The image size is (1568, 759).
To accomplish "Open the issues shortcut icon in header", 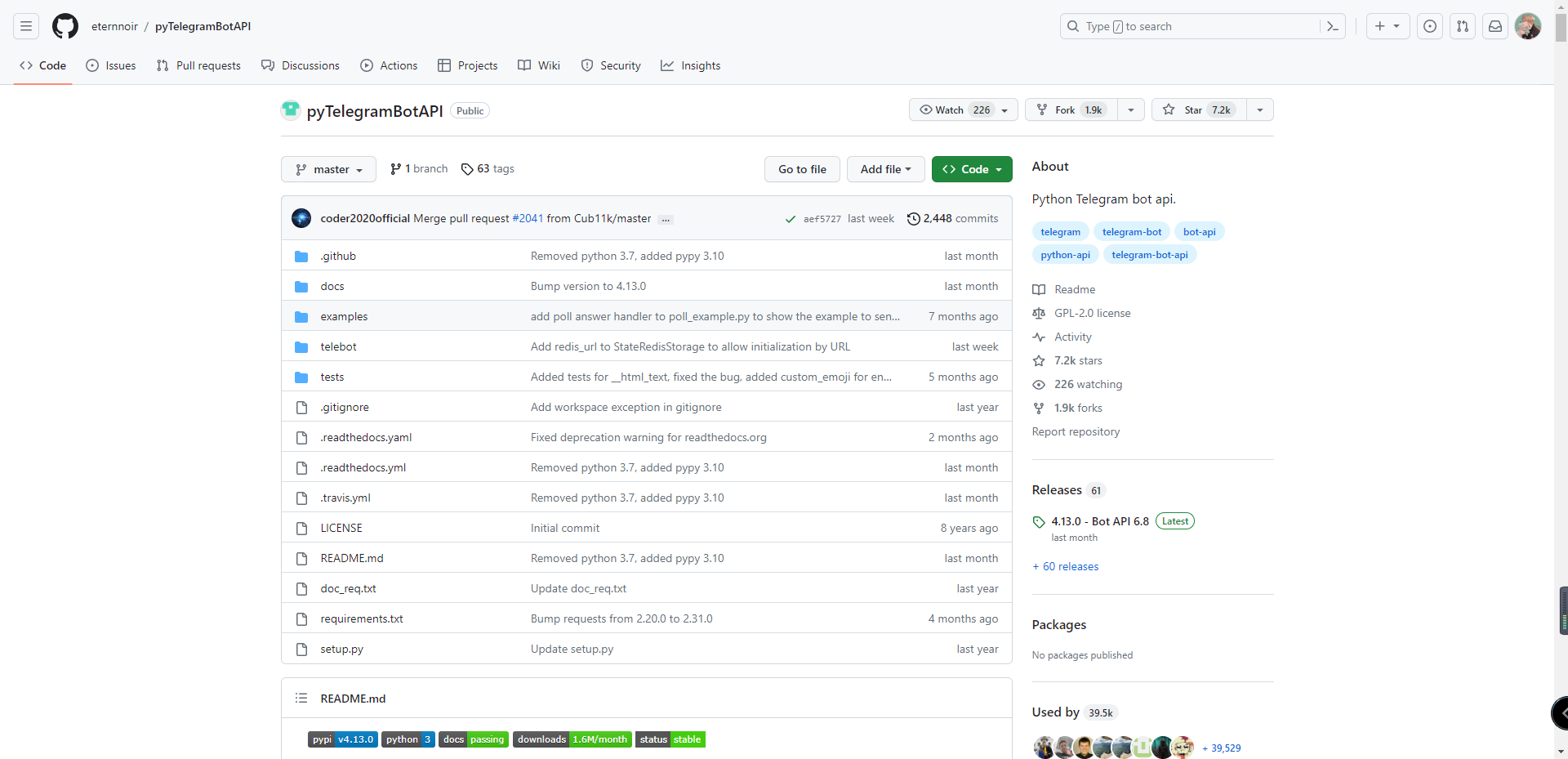I will [x=1430, y=26].
